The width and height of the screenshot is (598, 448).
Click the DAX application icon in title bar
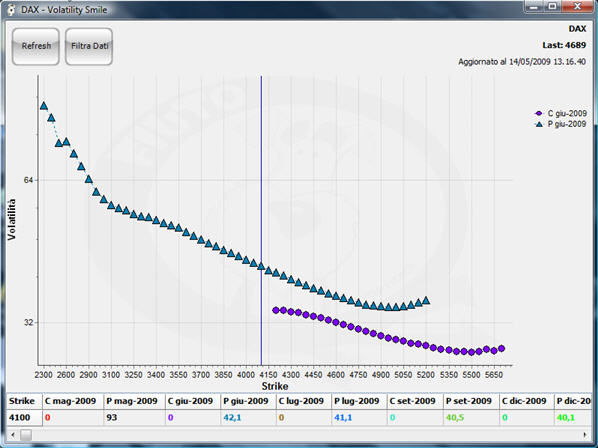tap(11, 10)
